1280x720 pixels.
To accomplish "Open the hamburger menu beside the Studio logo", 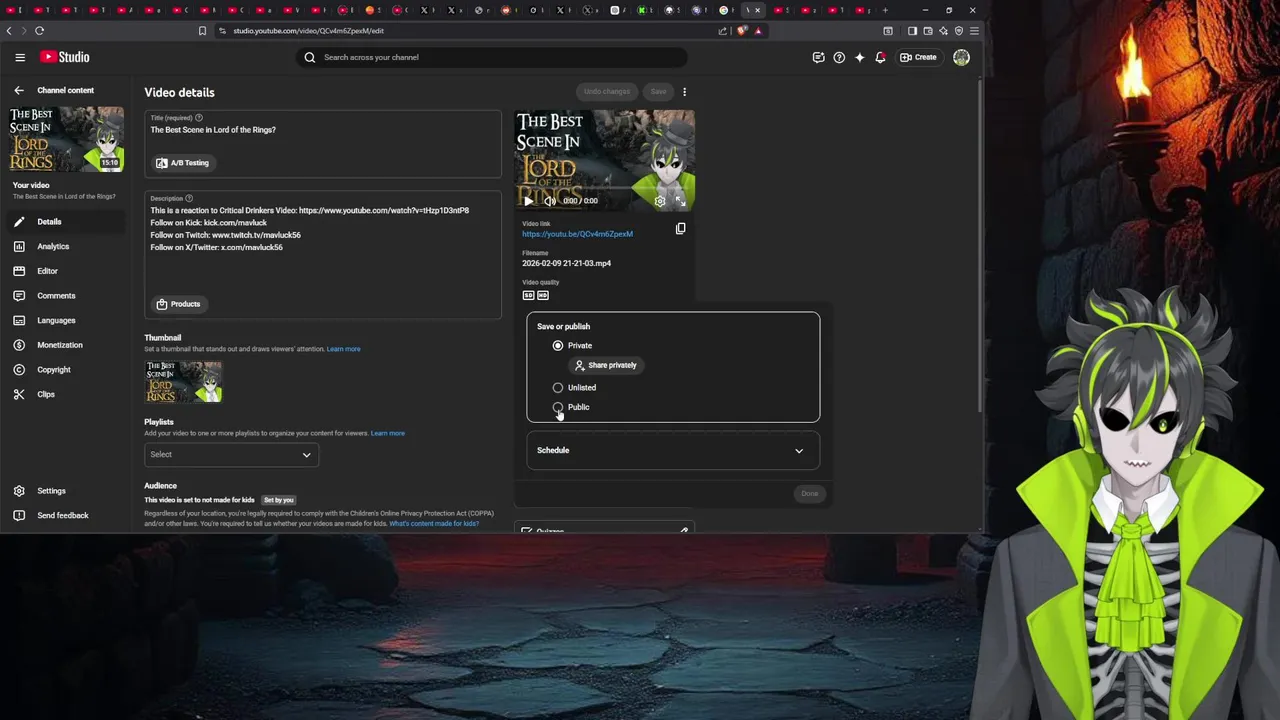I will point(20,57).
